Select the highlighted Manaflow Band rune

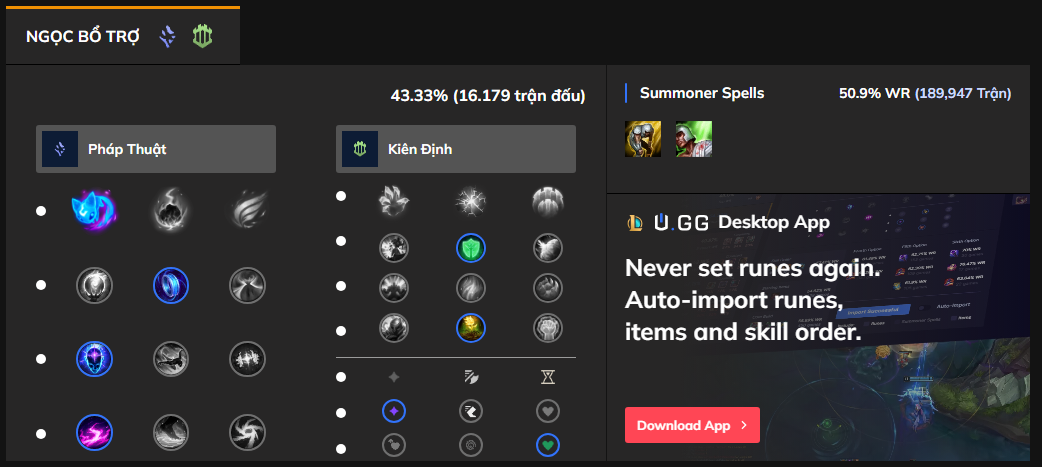tap(170, 285)
